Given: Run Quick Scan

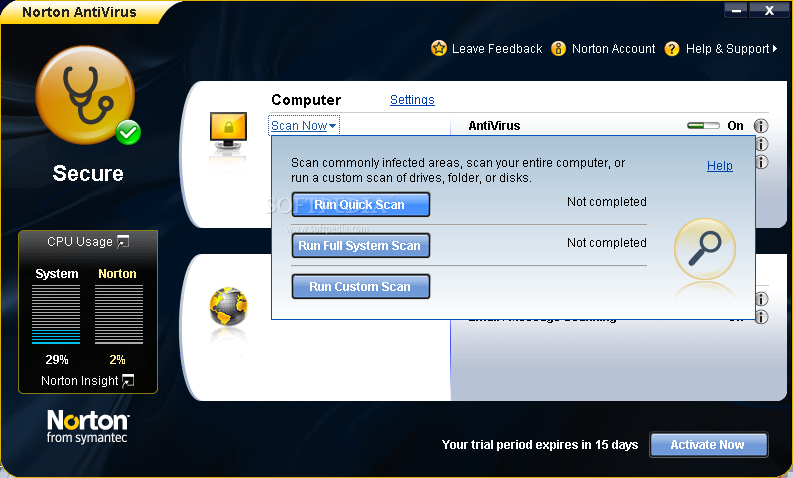Looking at the screenshot, I should (x=361, y=204).
